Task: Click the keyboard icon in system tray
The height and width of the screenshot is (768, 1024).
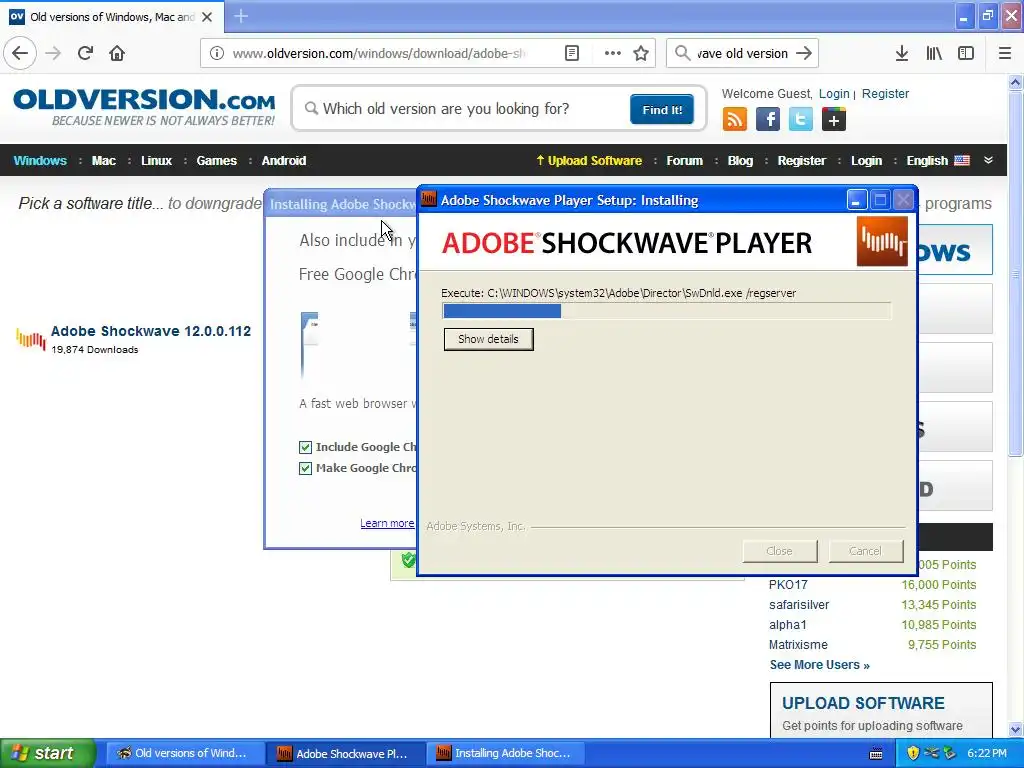Action: click(876, 754)
